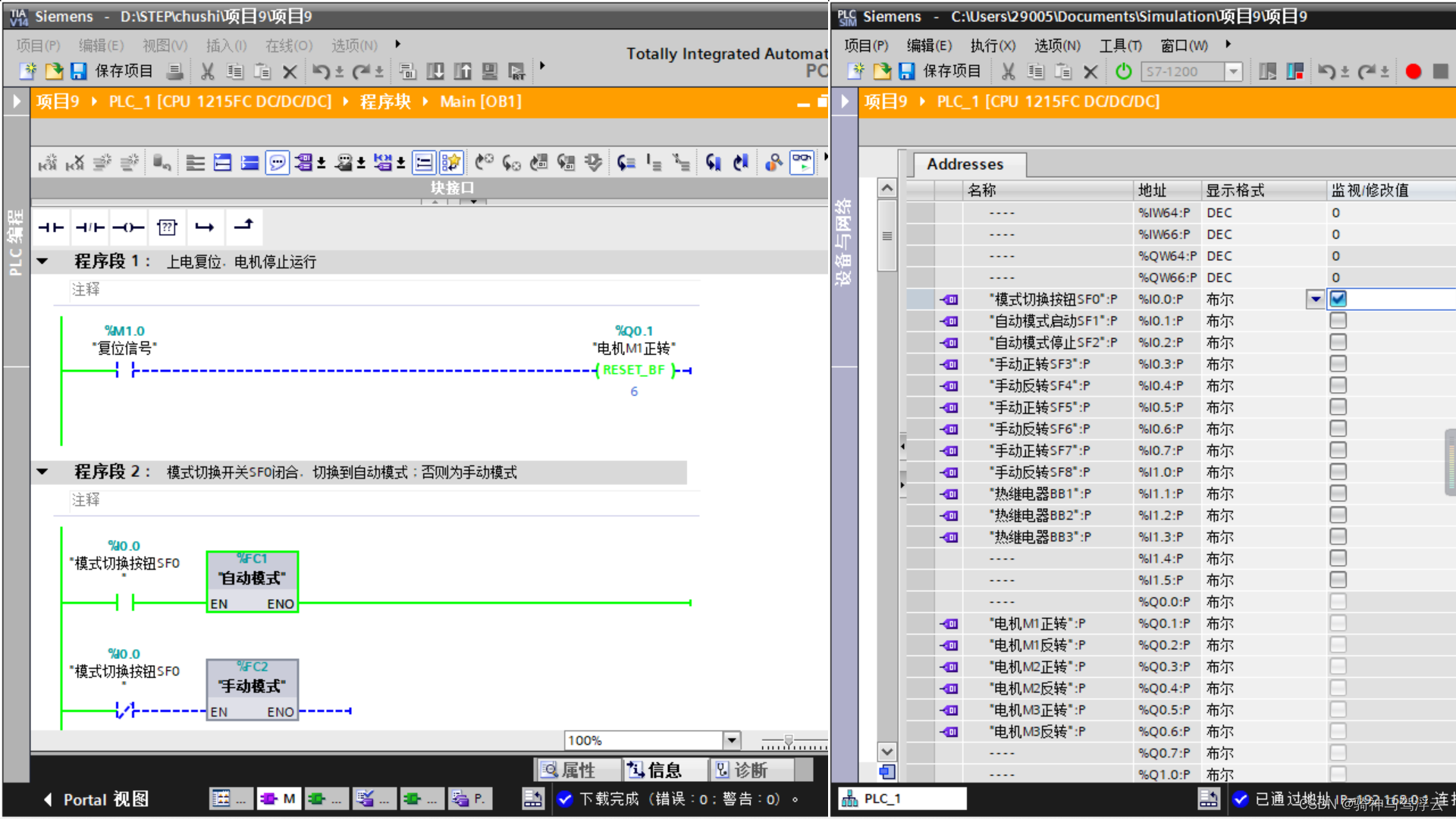Insert a normally closed contact instruction
The width and height of the screenshot is (1456, 819).
pos(89,227)
